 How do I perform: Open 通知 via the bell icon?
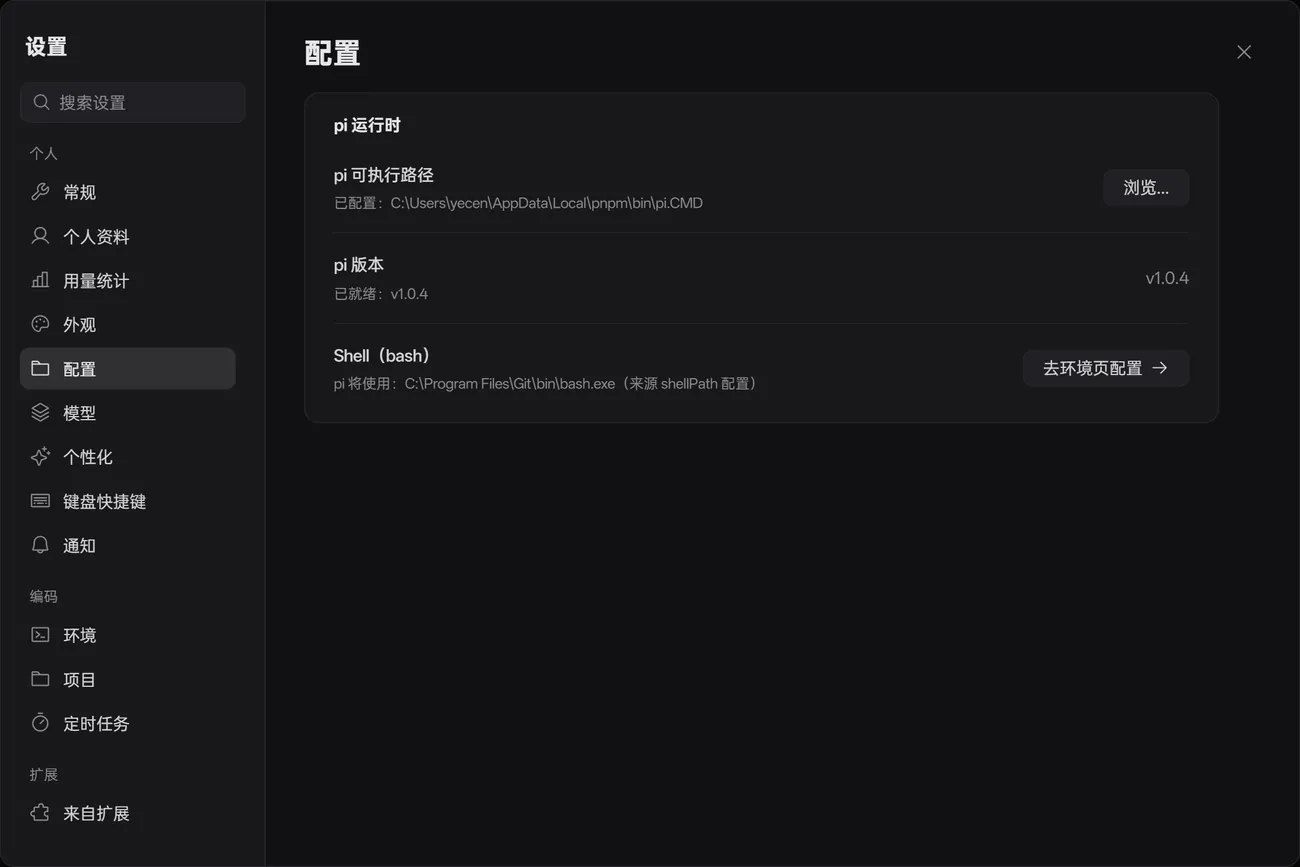click(40, 545)
